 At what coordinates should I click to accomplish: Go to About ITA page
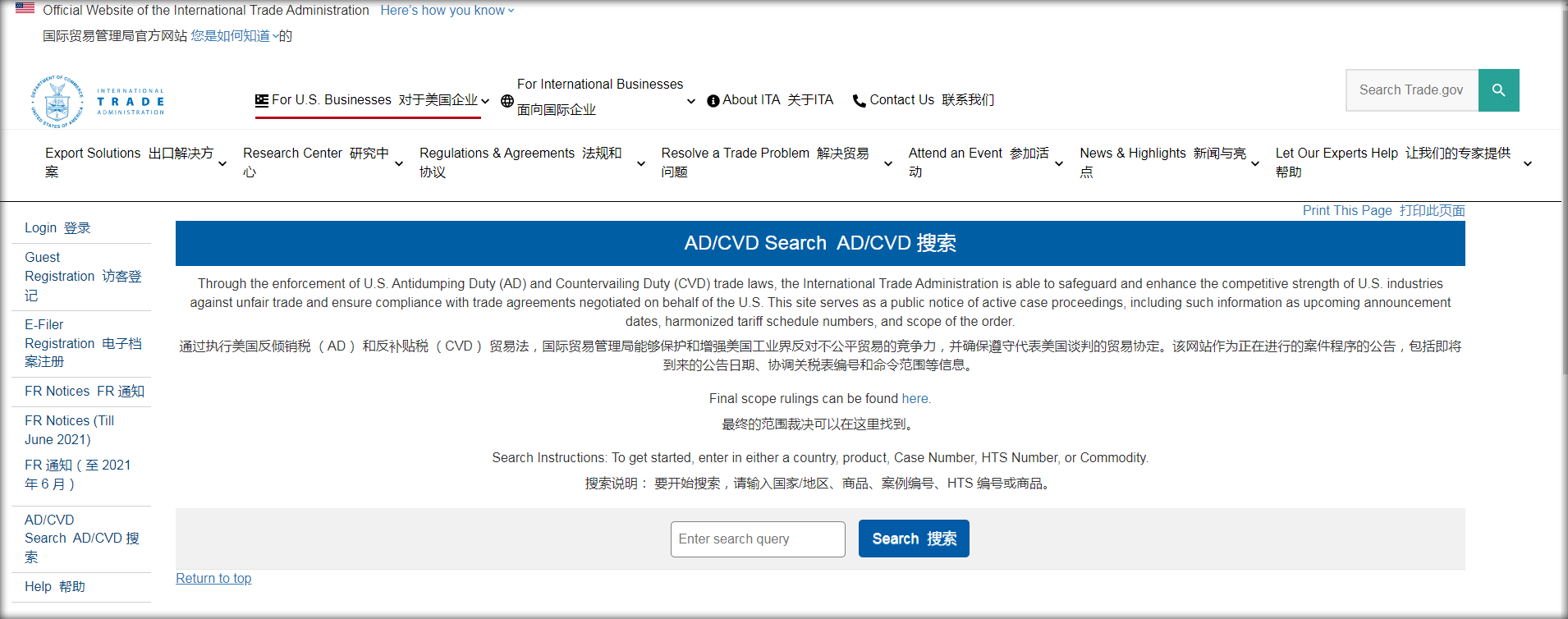tap(777, 100)
